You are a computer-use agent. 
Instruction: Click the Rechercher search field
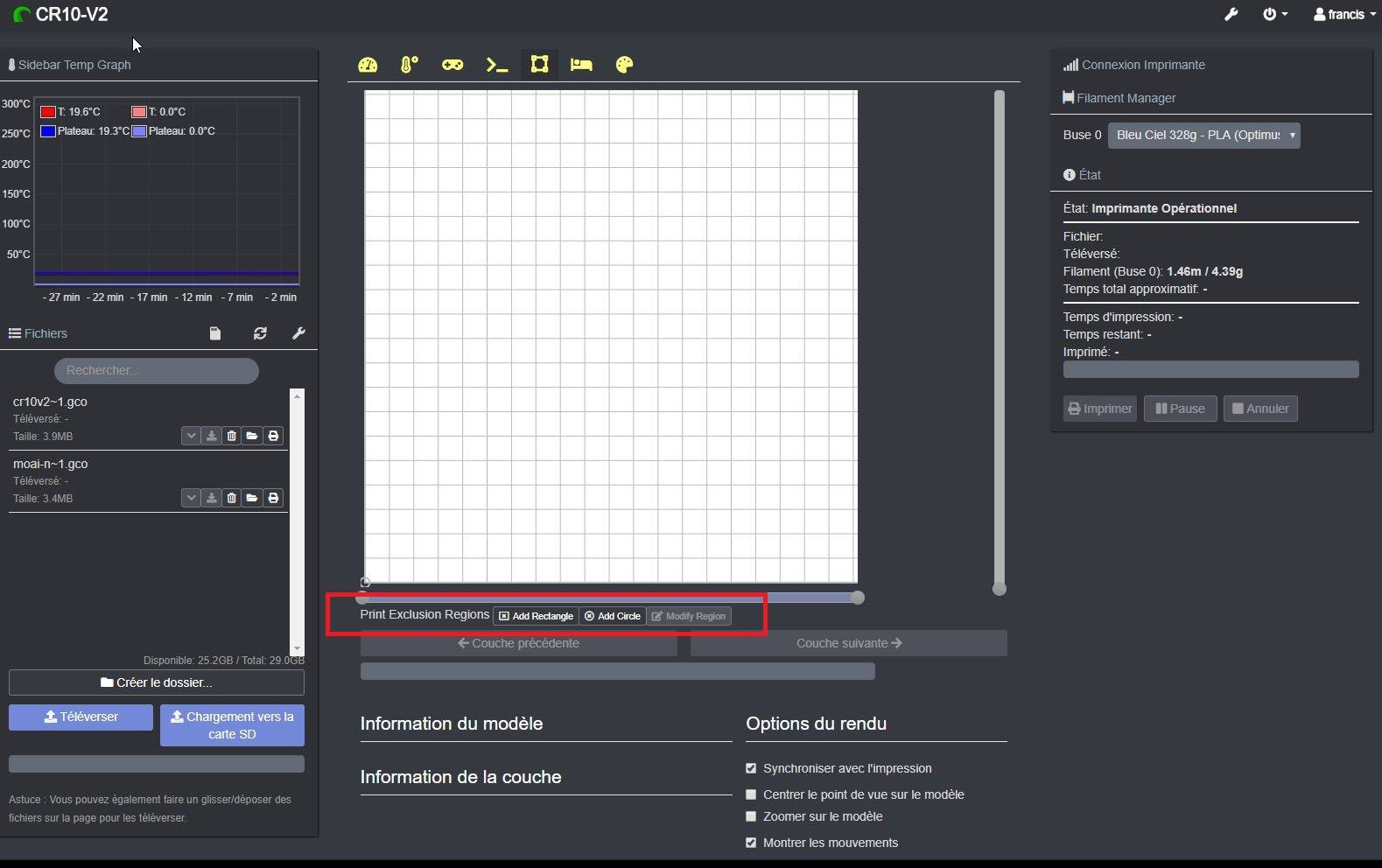click(157, 370)
